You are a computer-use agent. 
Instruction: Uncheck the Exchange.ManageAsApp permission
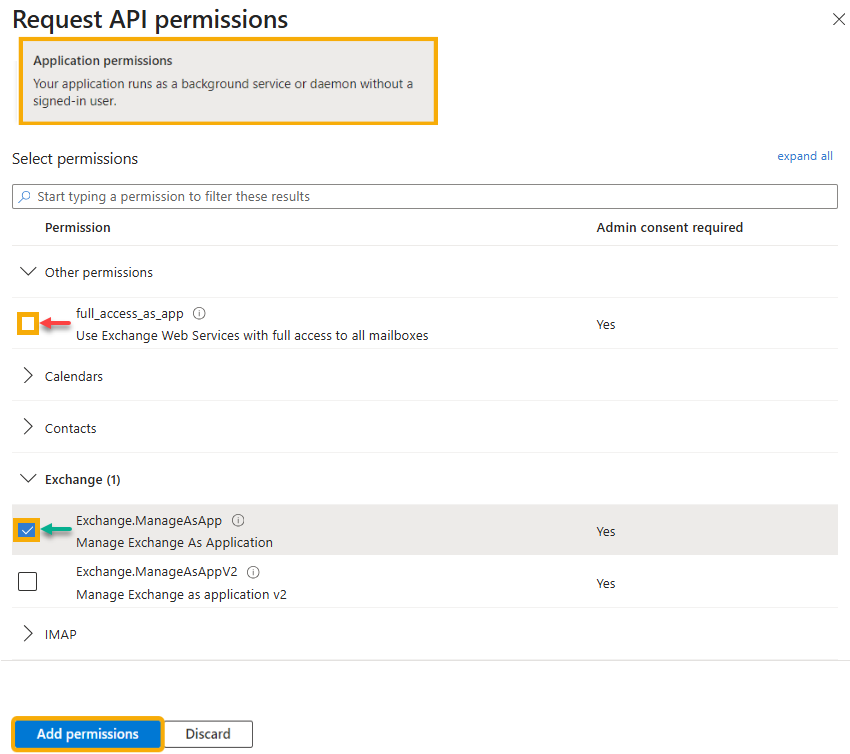pos(27,530)
